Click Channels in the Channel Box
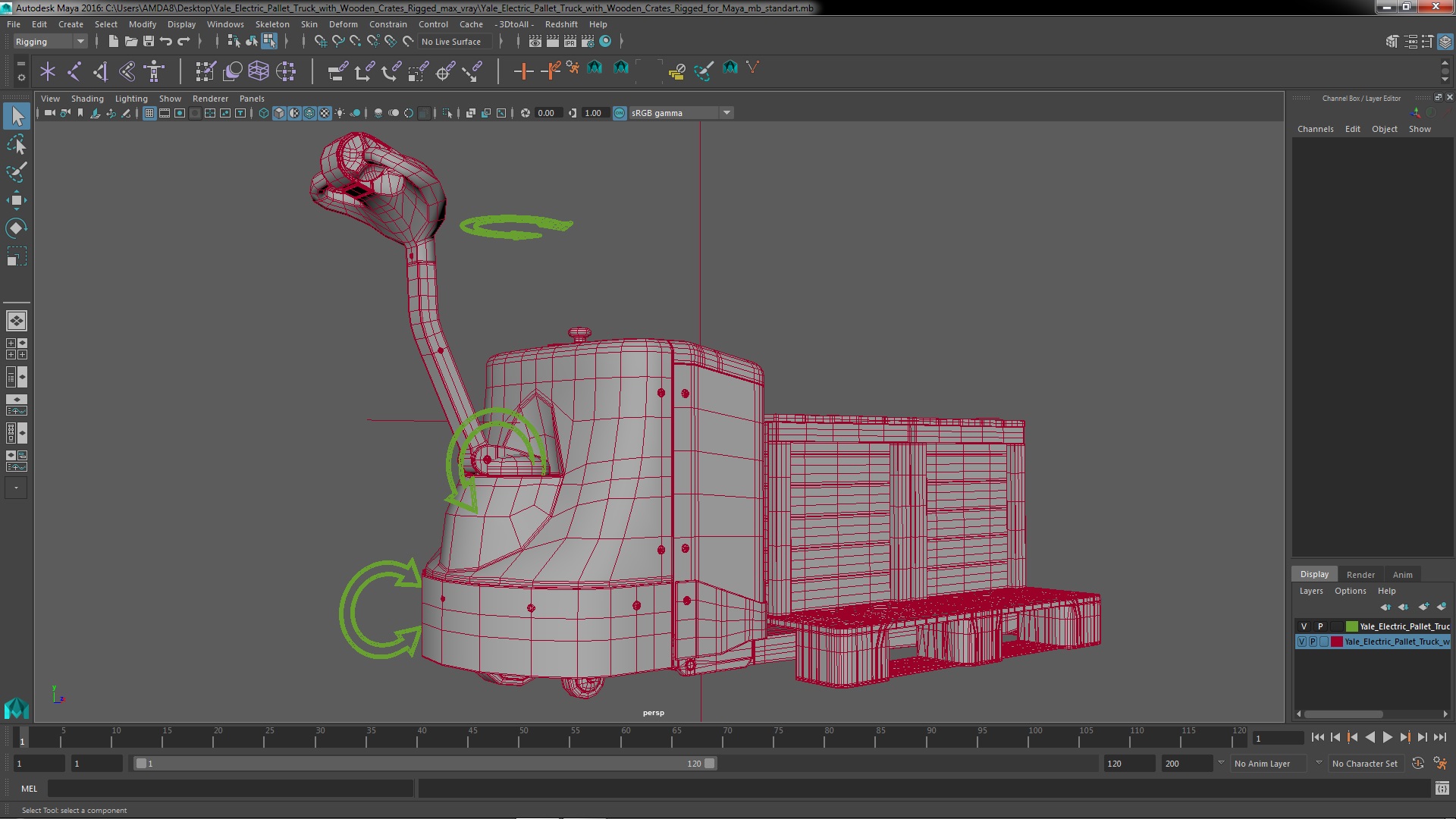This screenshot has width=1456, height=819. (x=1315, y=129)
